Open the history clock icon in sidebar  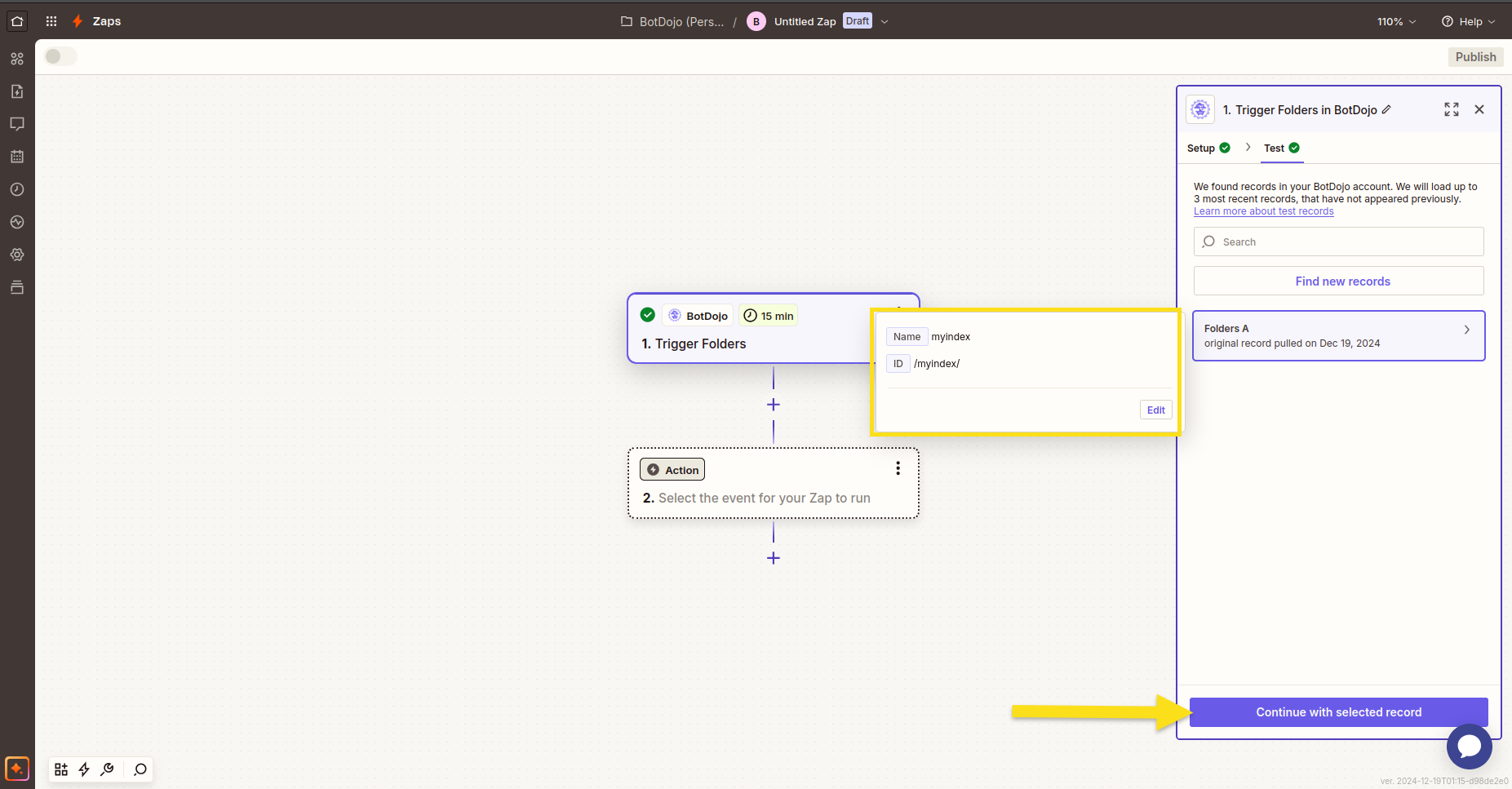click(17, 189)
